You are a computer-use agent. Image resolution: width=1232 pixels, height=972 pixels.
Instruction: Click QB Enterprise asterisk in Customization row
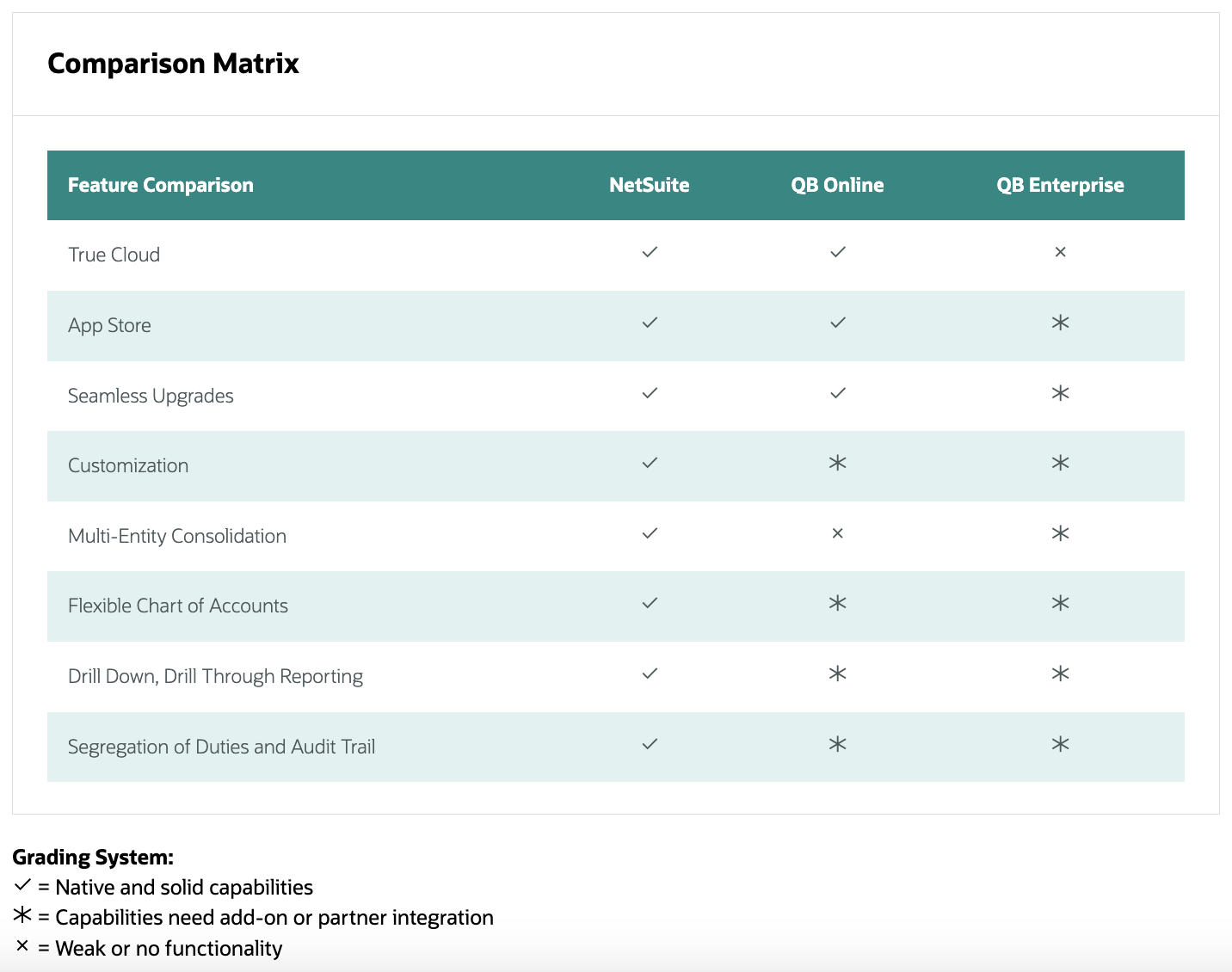tap(1060, 463)
